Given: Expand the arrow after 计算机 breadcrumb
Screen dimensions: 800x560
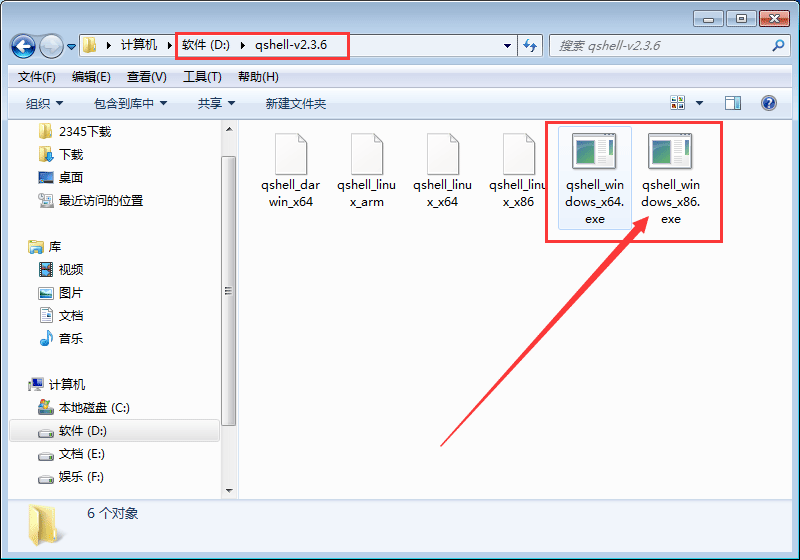Looking at the screenshot, I should pos(169,45).
